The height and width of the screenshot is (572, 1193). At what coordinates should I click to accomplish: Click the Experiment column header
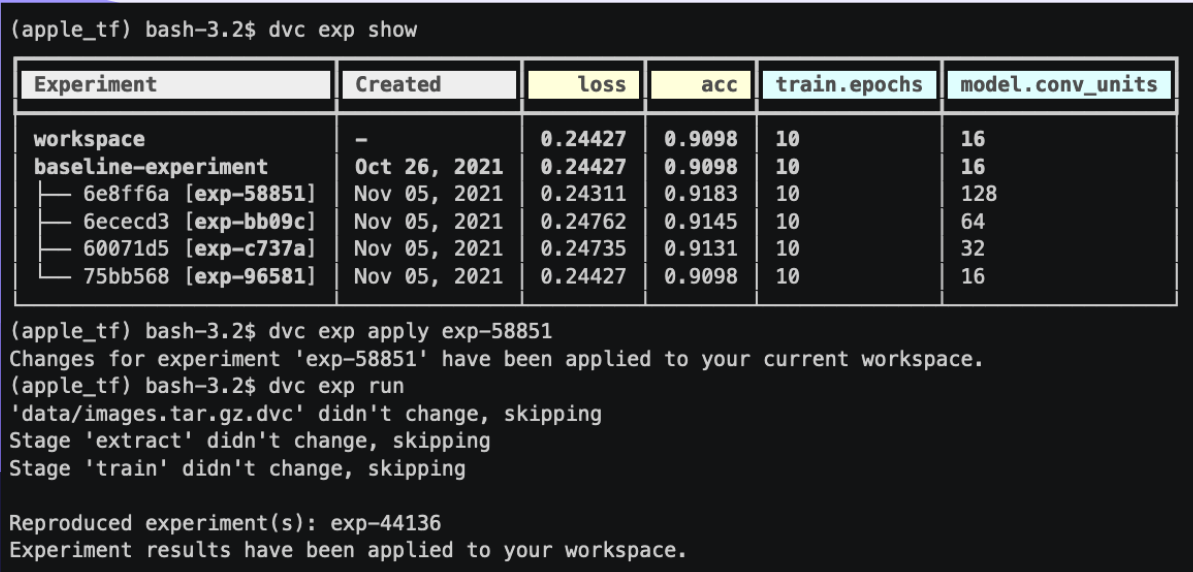click(176, 84)
